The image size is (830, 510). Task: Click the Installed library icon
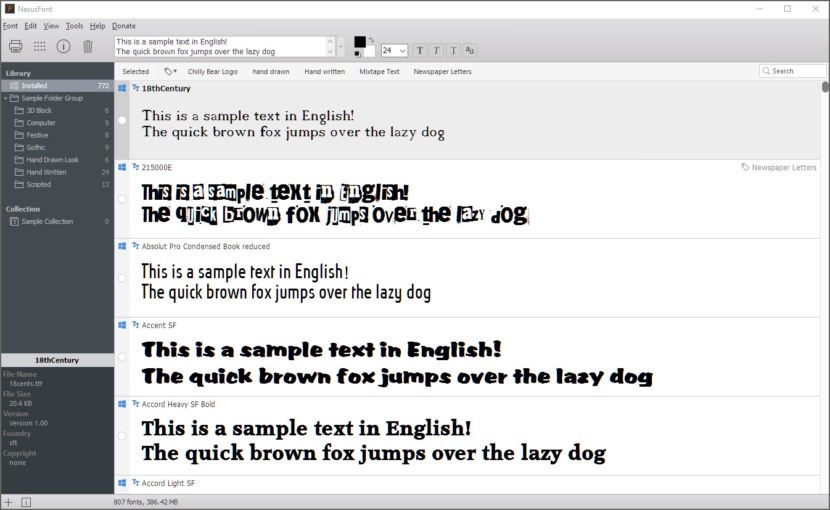click(14, 85)
